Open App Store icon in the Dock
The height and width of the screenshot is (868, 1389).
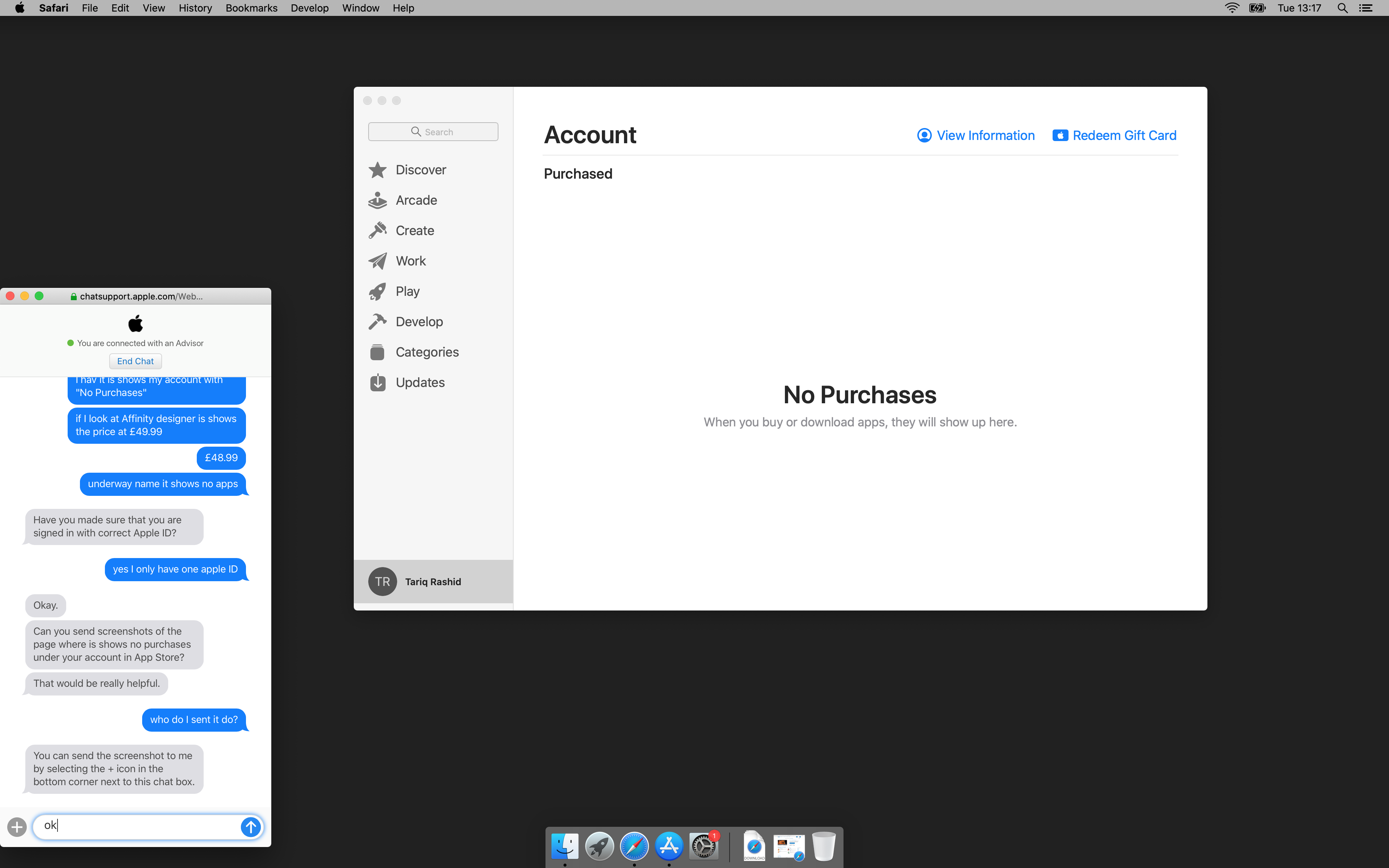pyautogui.click(x=669, y=846)
